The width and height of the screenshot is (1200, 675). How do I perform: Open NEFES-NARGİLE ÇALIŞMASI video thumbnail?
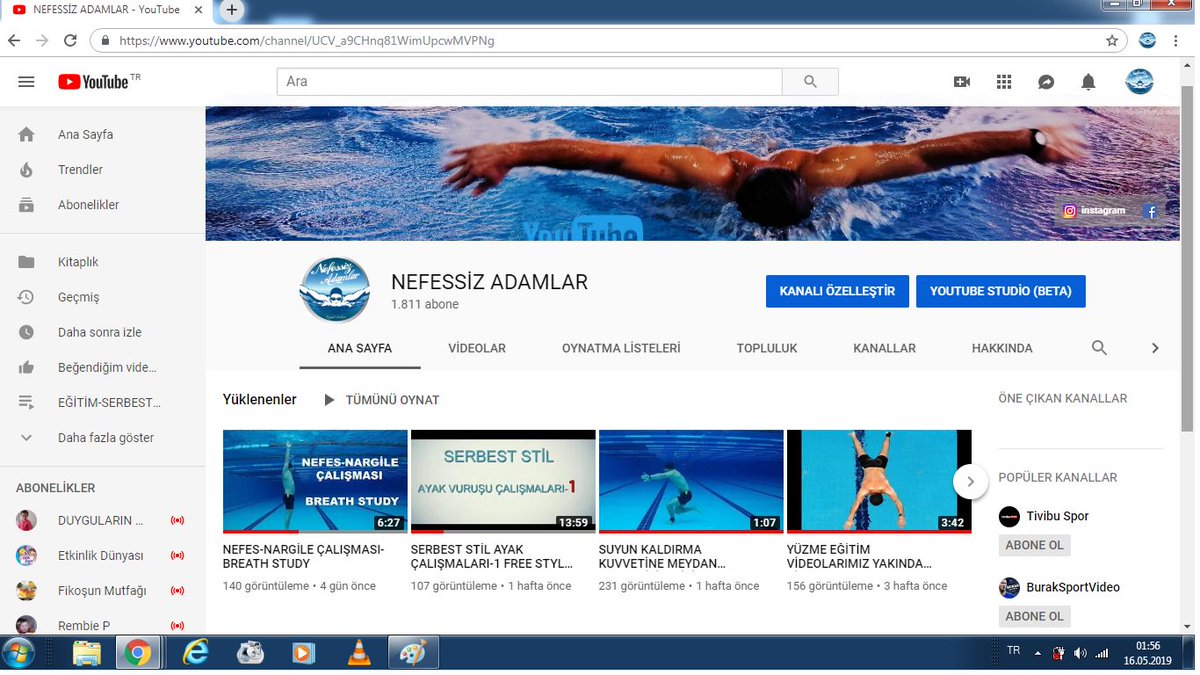tap(315, 481)
